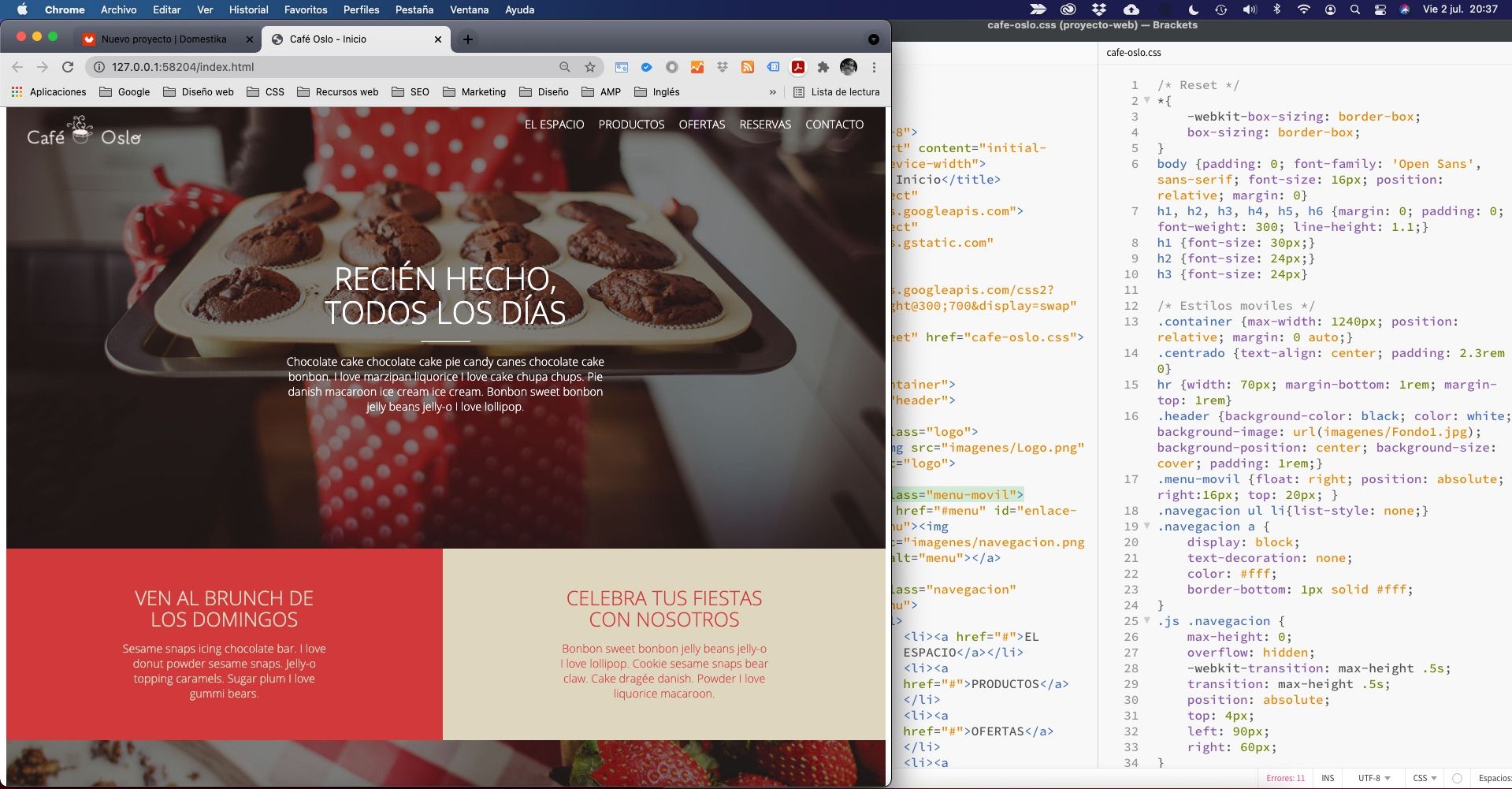Image resolution: width=1512 pixels, height=789 pixels.
Task: Open the orange analytics chart extension
Action: point(697,67)
